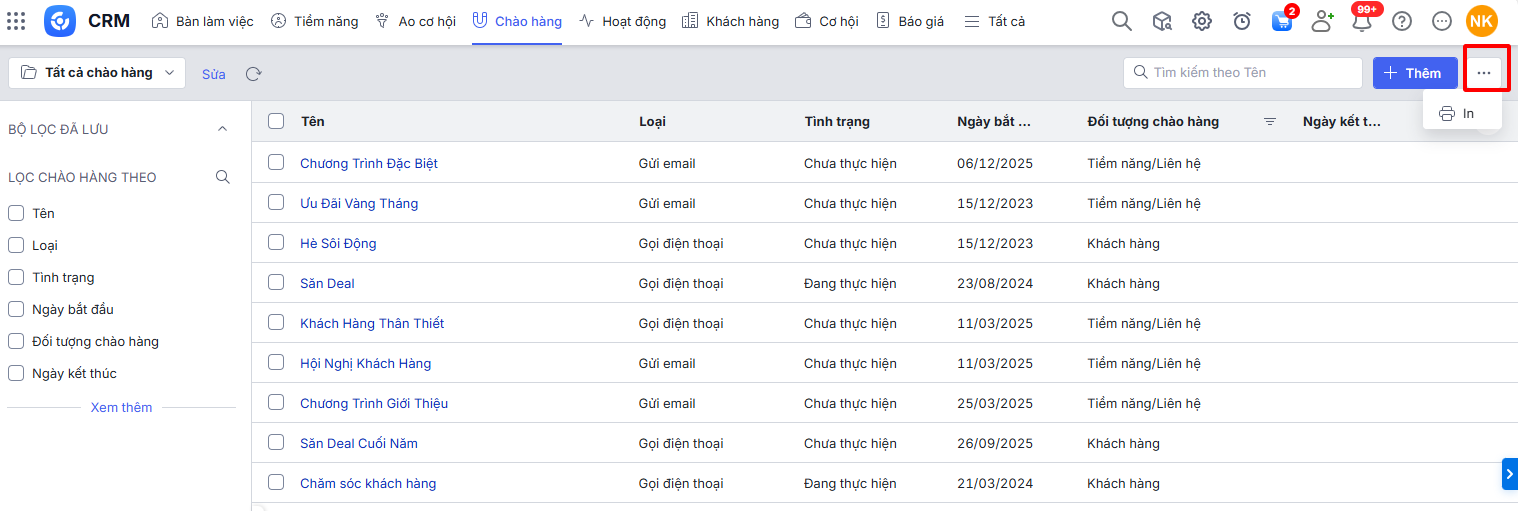The width and height of the screenshot is (1518, 511).
Task: Click the filter icon in Đối tượng chào hàng column
Action: tap(1270, 122)
